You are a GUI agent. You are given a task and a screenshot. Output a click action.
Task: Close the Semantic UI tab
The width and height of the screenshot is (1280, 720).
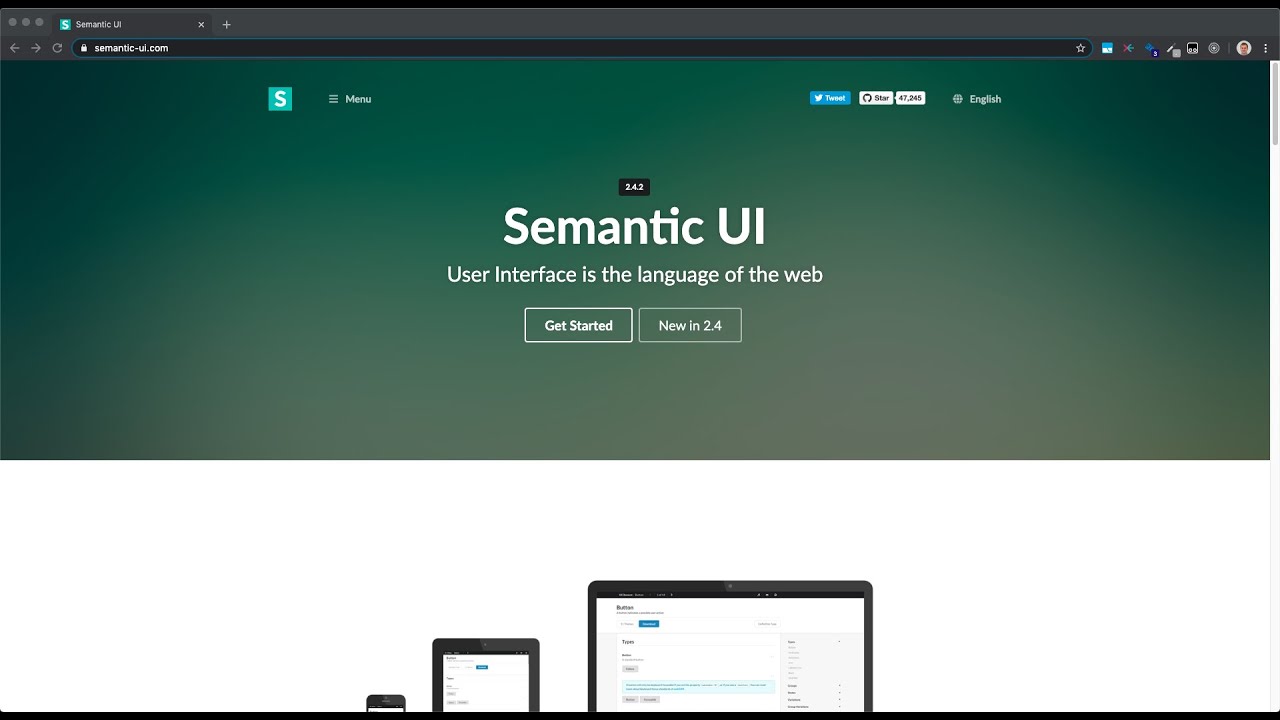click(x=201, y=24)
